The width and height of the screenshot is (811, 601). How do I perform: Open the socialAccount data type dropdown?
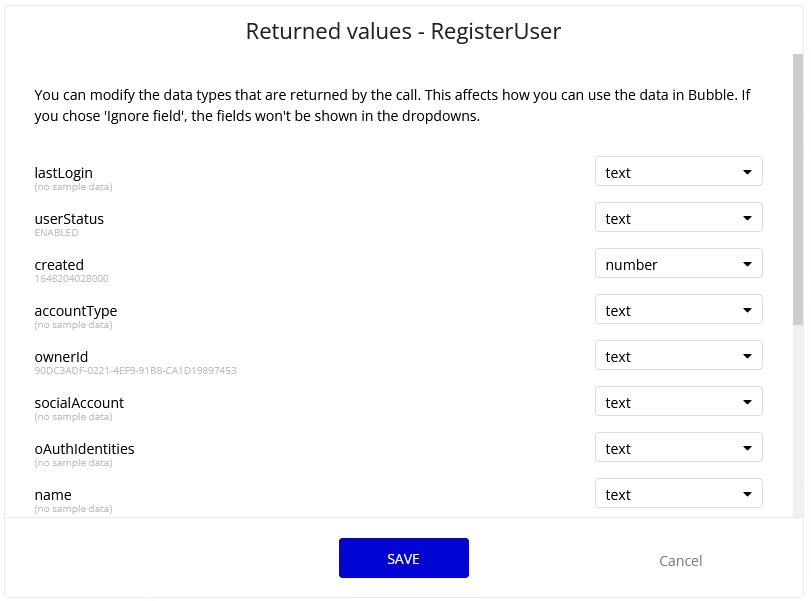point(678,402)
